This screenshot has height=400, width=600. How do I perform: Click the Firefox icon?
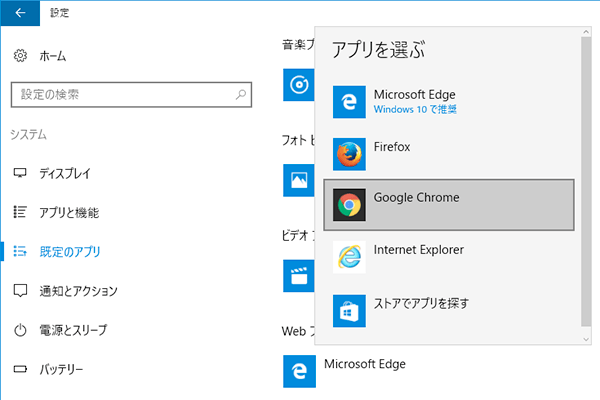pyautogui.click(x=349, y=153)
